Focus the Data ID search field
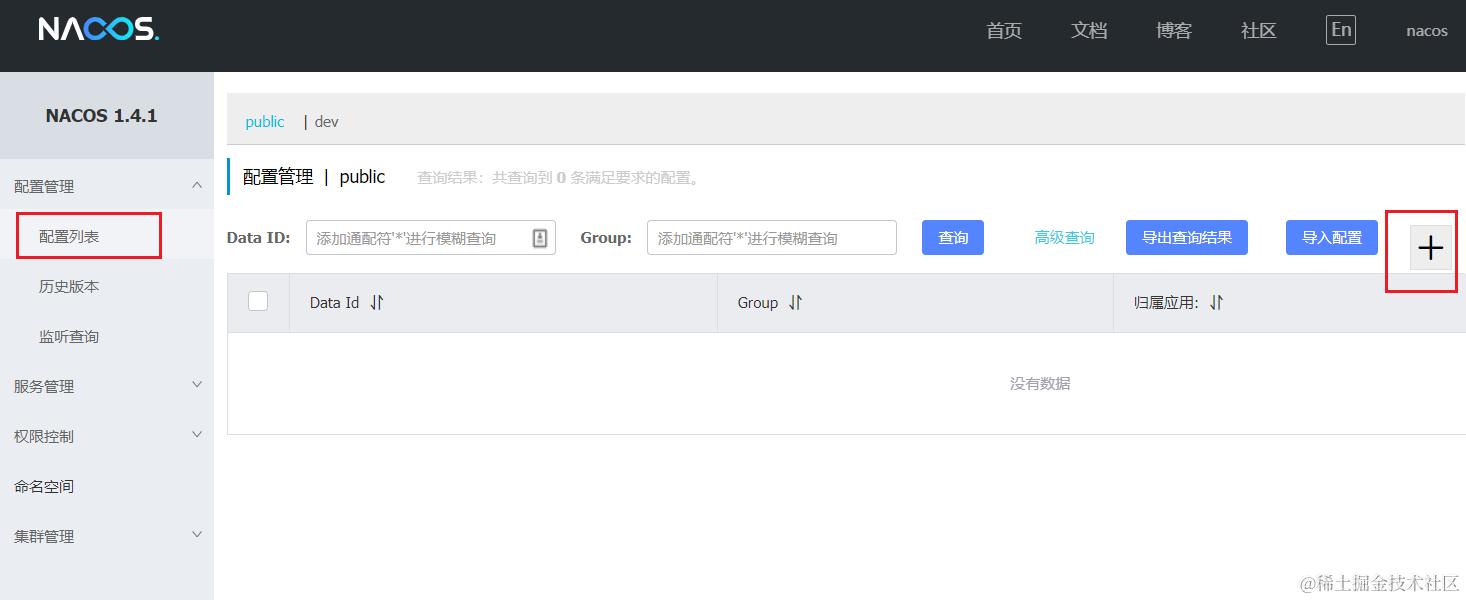 (x=431, y=237)
